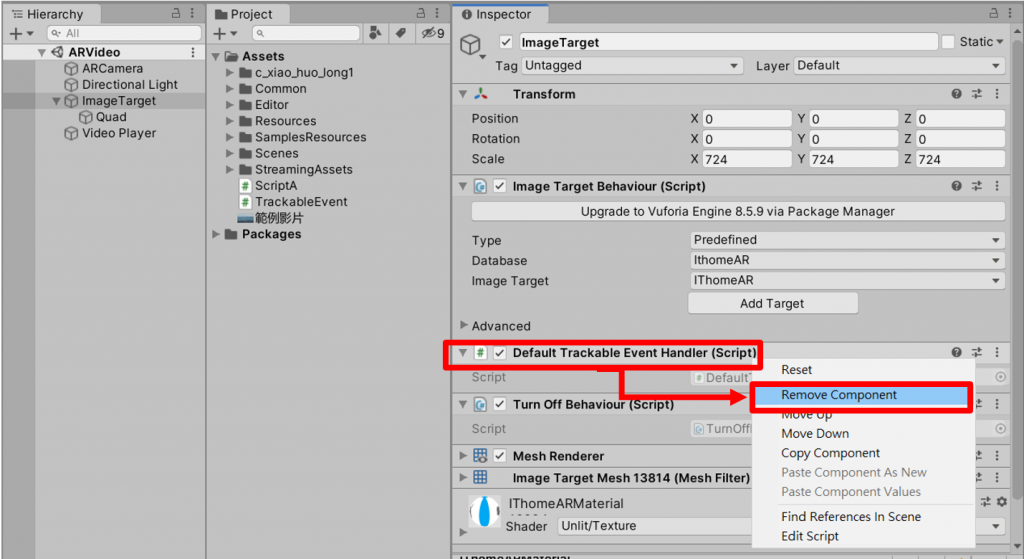Open Default Trackable Event Handler preset icon

point(977,353)
